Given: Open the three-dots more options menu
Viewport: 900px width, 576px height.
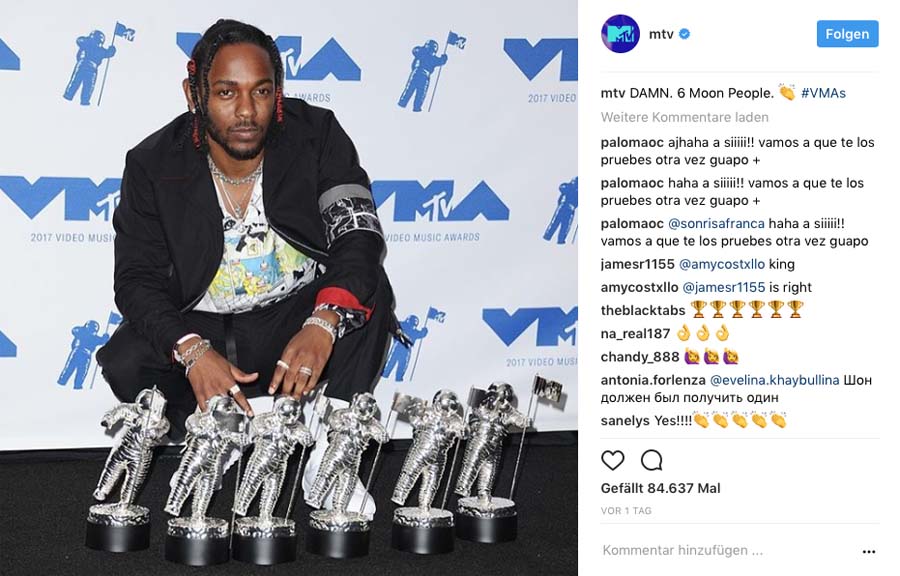Looking at the screenshot, I should click(x=869, y=552).
